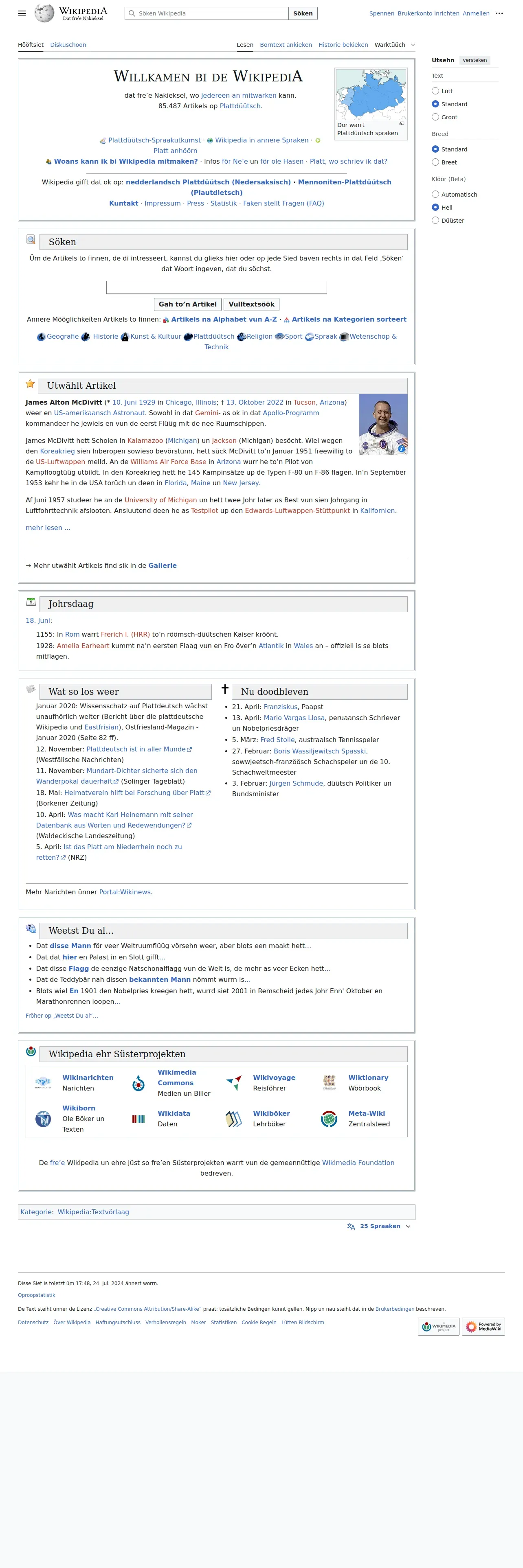523x1568 pixels.
Task: Click the Vulltextsöök button
Action: point(251,304)
